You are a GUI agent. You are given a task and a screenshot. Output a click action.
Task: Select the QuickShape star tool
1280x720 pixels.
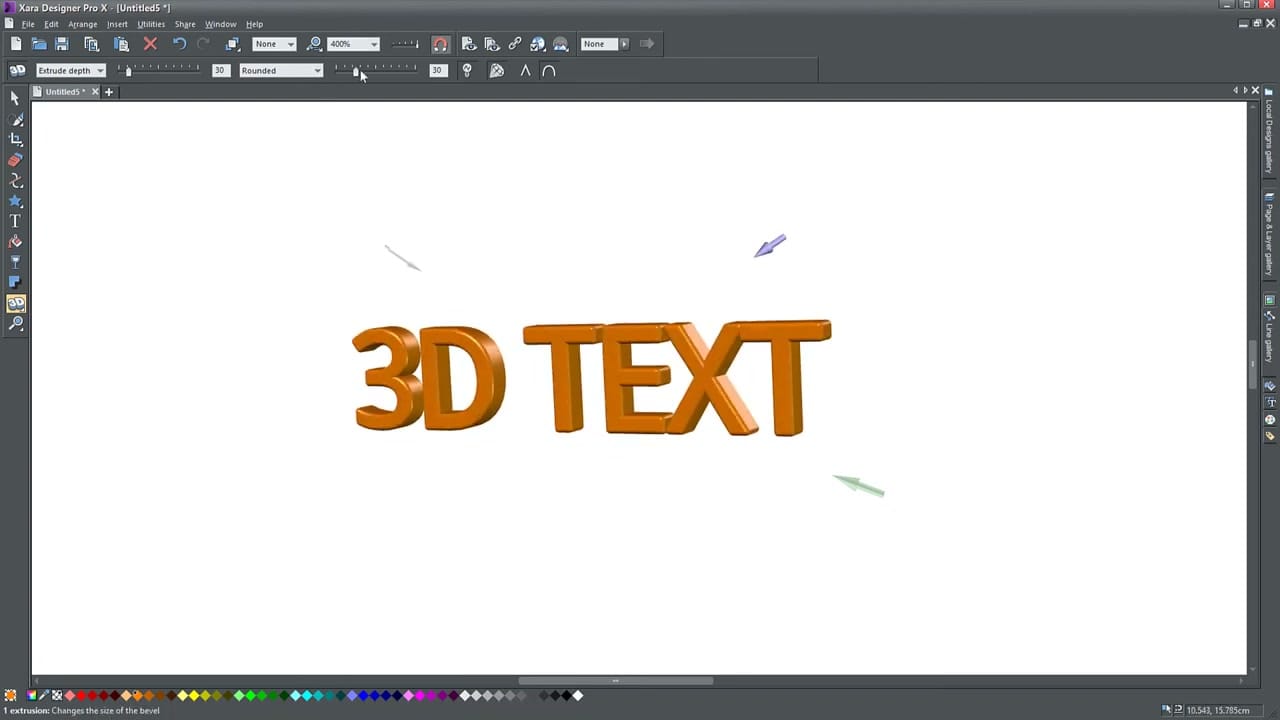click(15, 198)
